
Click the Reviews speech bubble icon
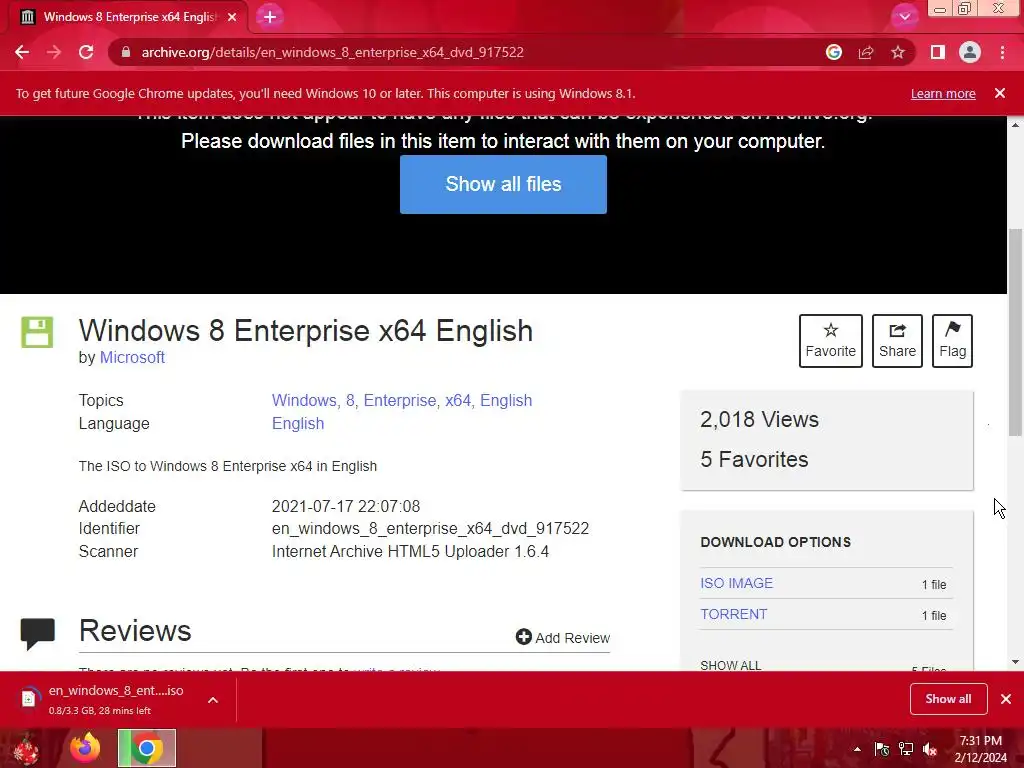37,633
